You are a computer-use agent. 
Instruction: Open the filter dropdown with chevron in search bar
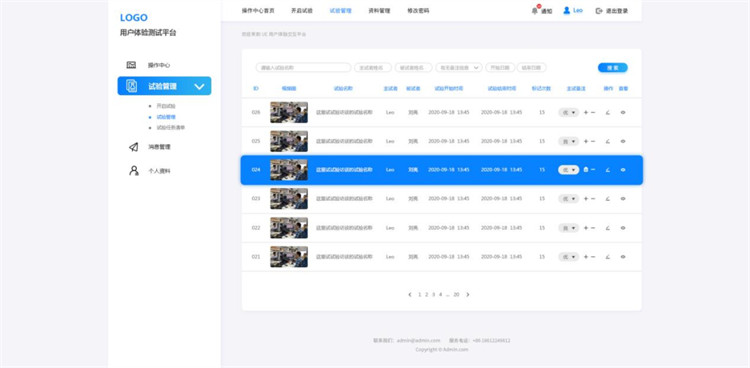[458, 68]
